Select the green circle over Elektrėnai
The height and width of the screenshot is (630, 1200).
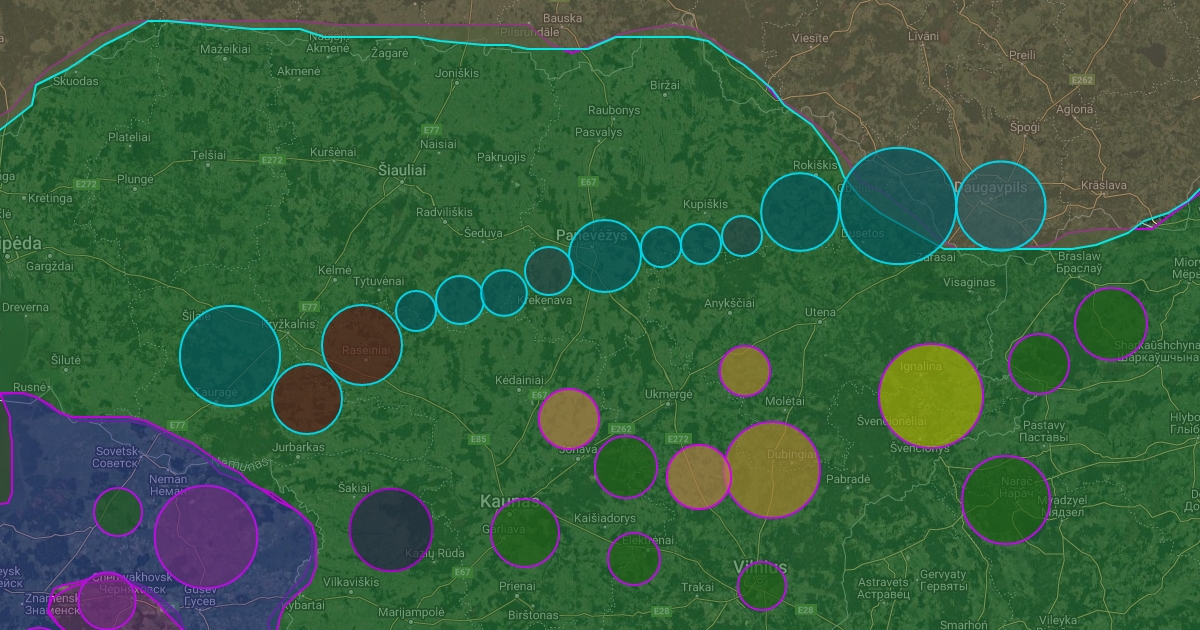634,559
